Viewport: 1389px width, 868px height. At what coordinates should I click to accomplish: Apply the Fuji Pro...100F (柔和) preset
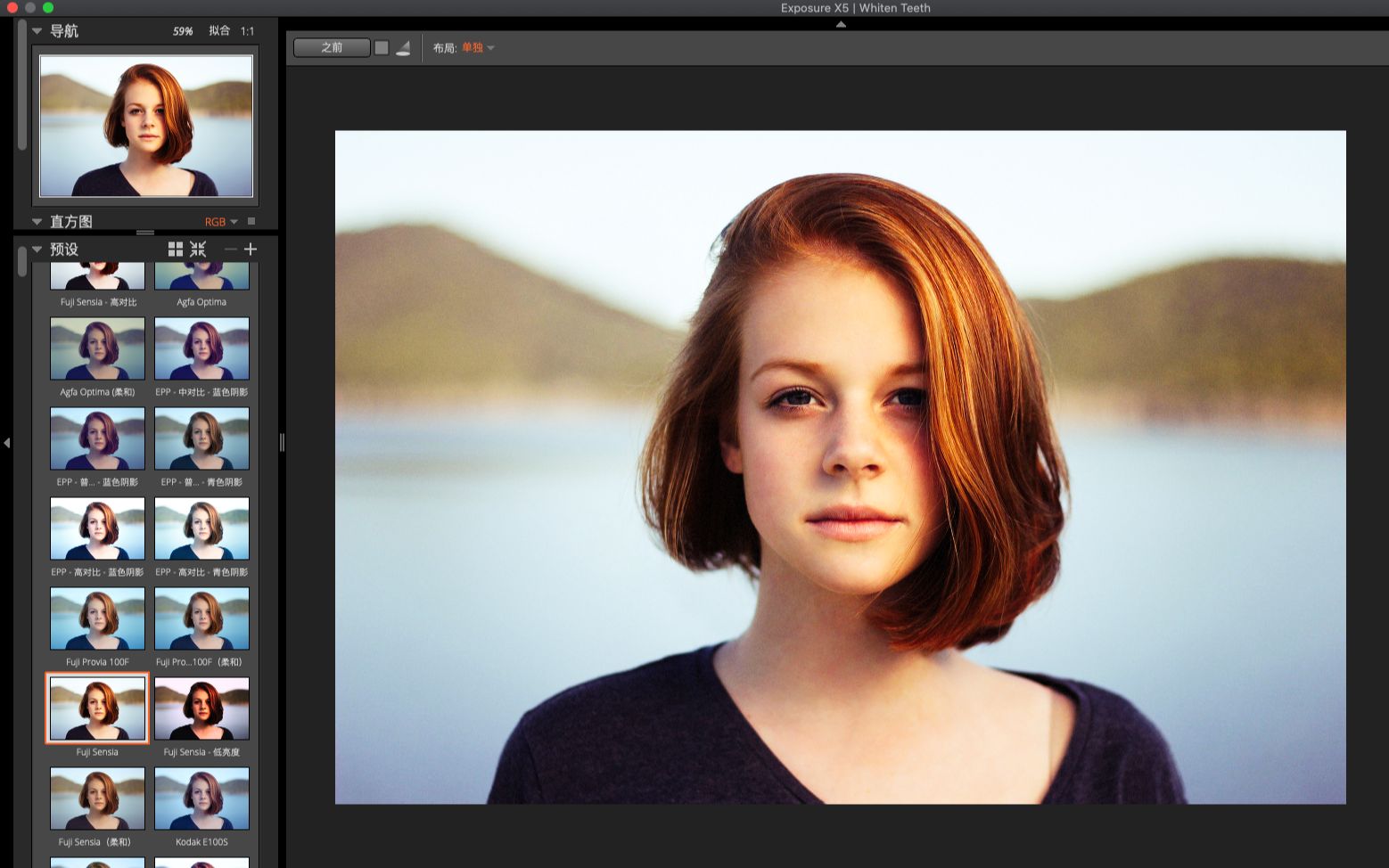point(201,618)
